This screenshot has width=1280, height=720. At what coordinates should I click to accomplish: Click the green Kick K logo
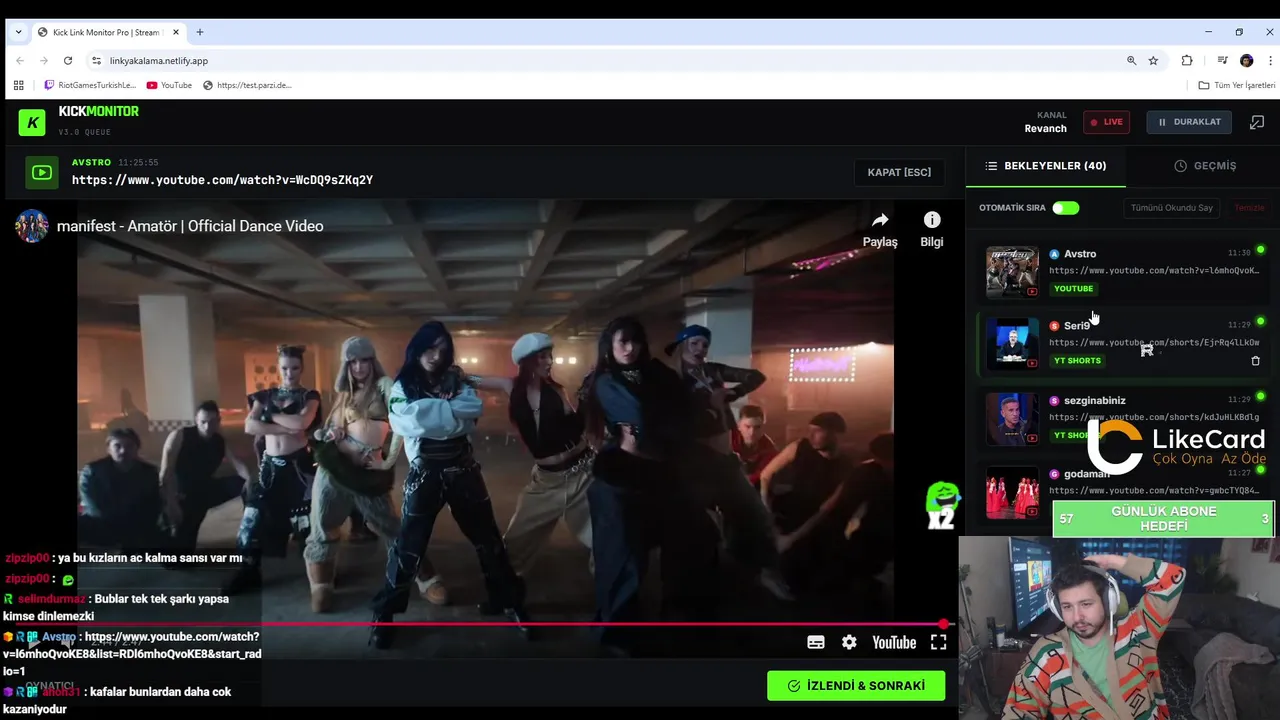32,122
